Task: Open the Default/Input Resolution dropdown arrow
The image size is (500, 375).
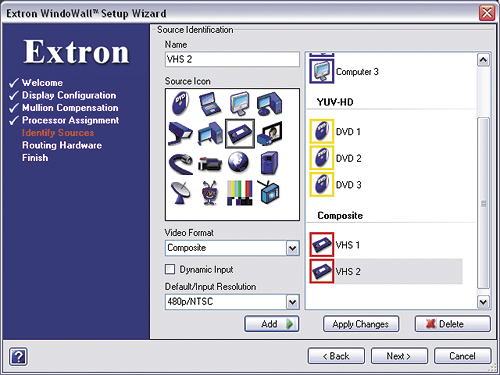Action: click(x=292, y=302)
